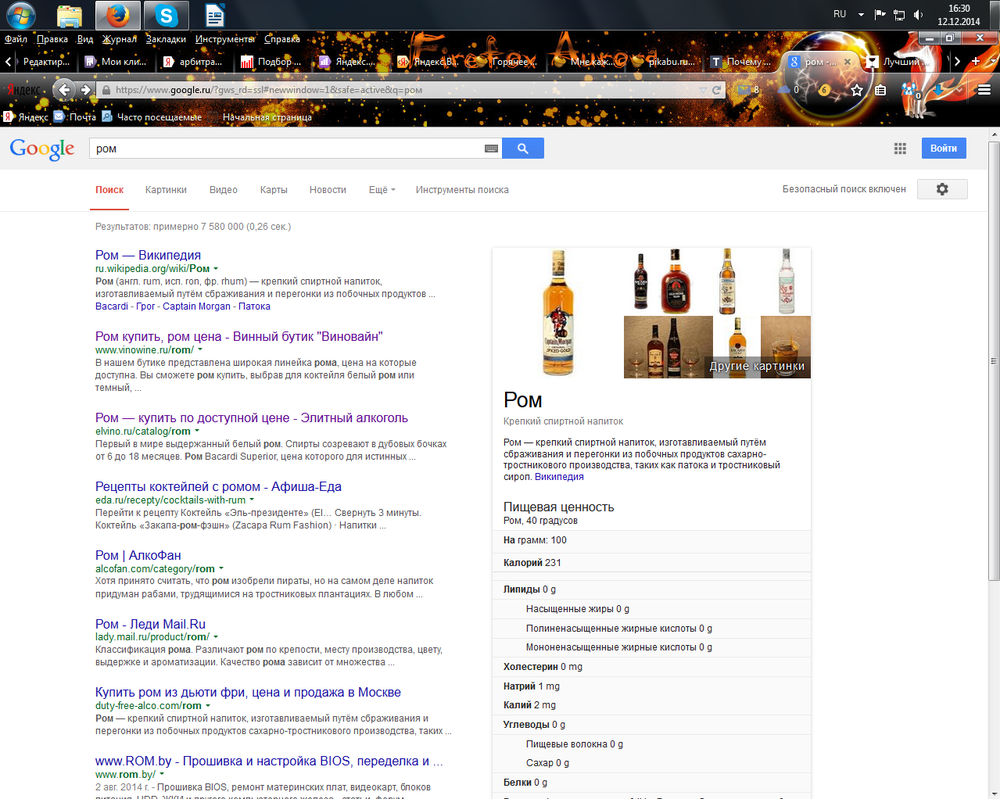Open the "Часто посещаемые" bookmarks folder
The height and width of the screenshot is (799, 1000).
(152, 117)
